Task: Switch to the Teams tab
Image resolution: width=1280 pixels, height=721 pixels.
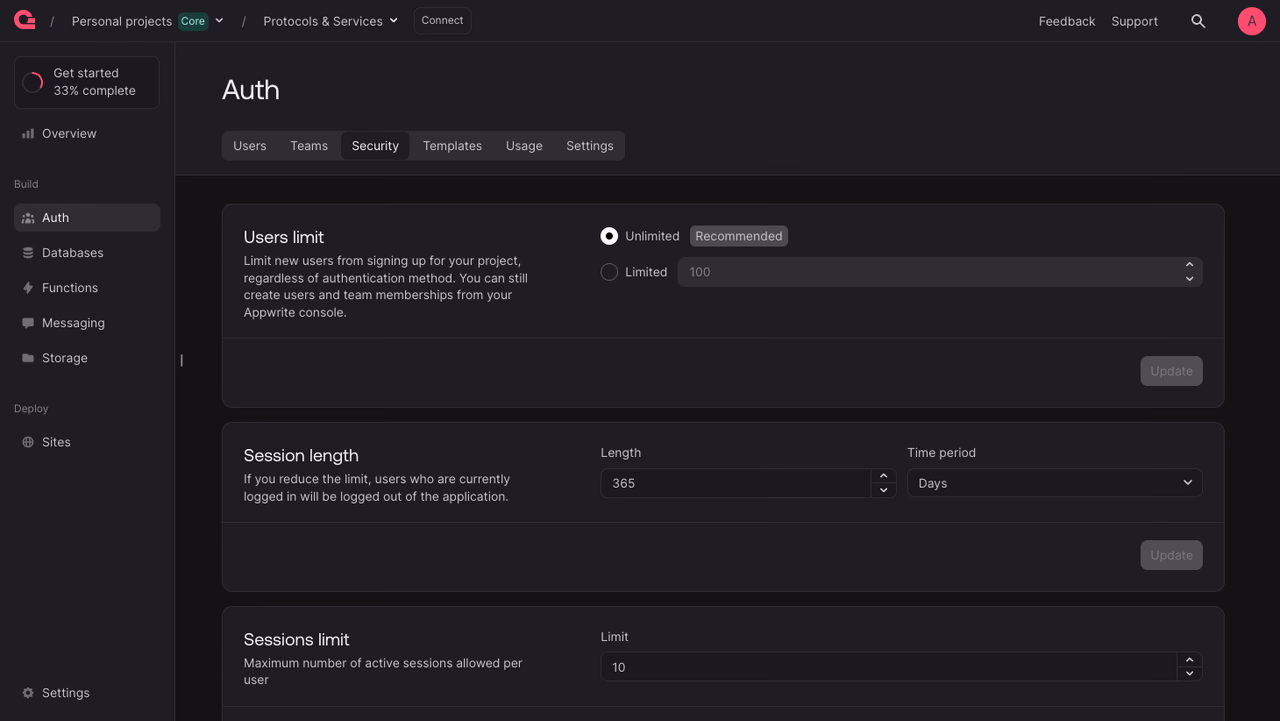Action: tap(309, 146)
